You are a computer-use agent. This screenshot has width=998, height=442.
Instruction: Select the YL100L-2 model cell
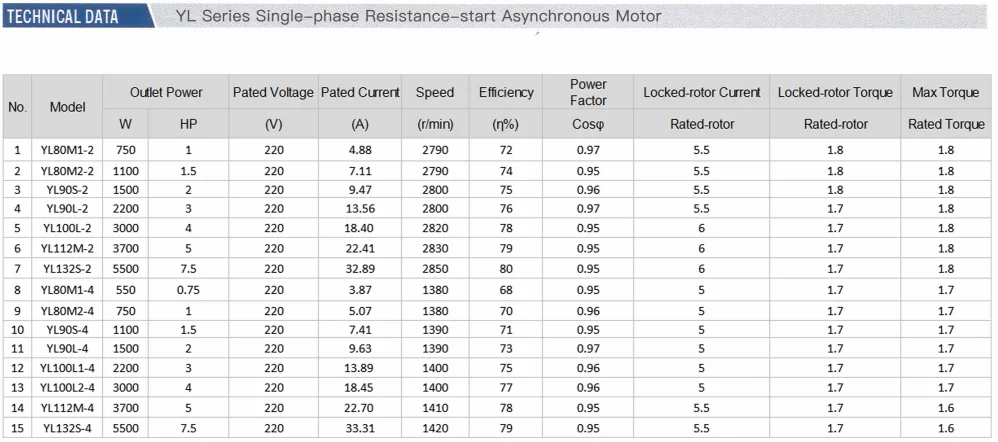click(67, 228)
